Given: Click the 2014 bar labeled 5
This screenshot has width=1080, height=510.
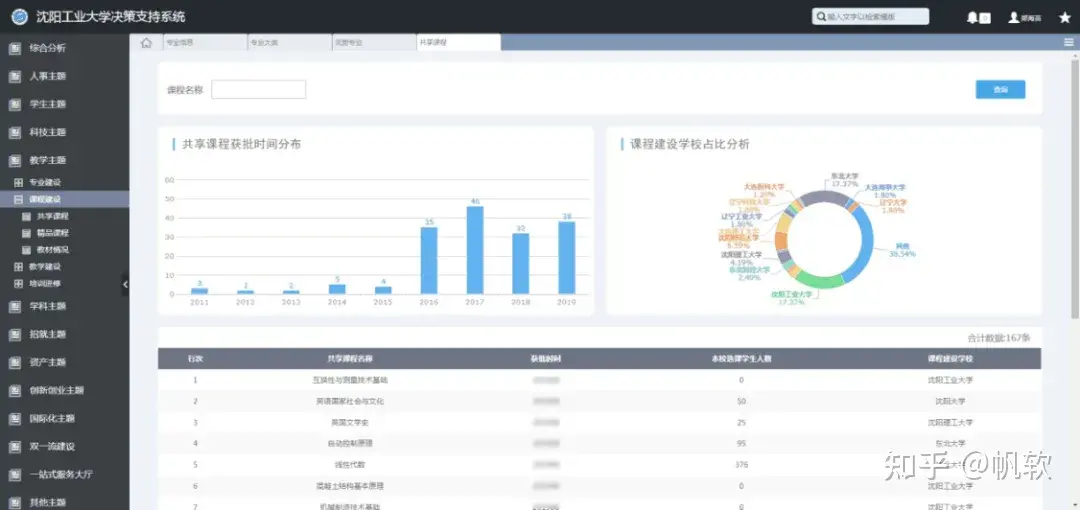Looking at the screenshot, I should pyautogui.click(x=337, y=289).
